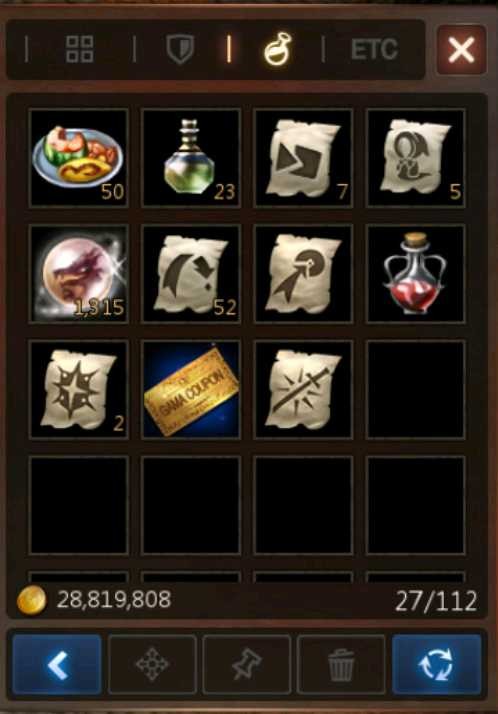Click the move arrows button
This screenshot has width=498, height=714.
(152, 664)
